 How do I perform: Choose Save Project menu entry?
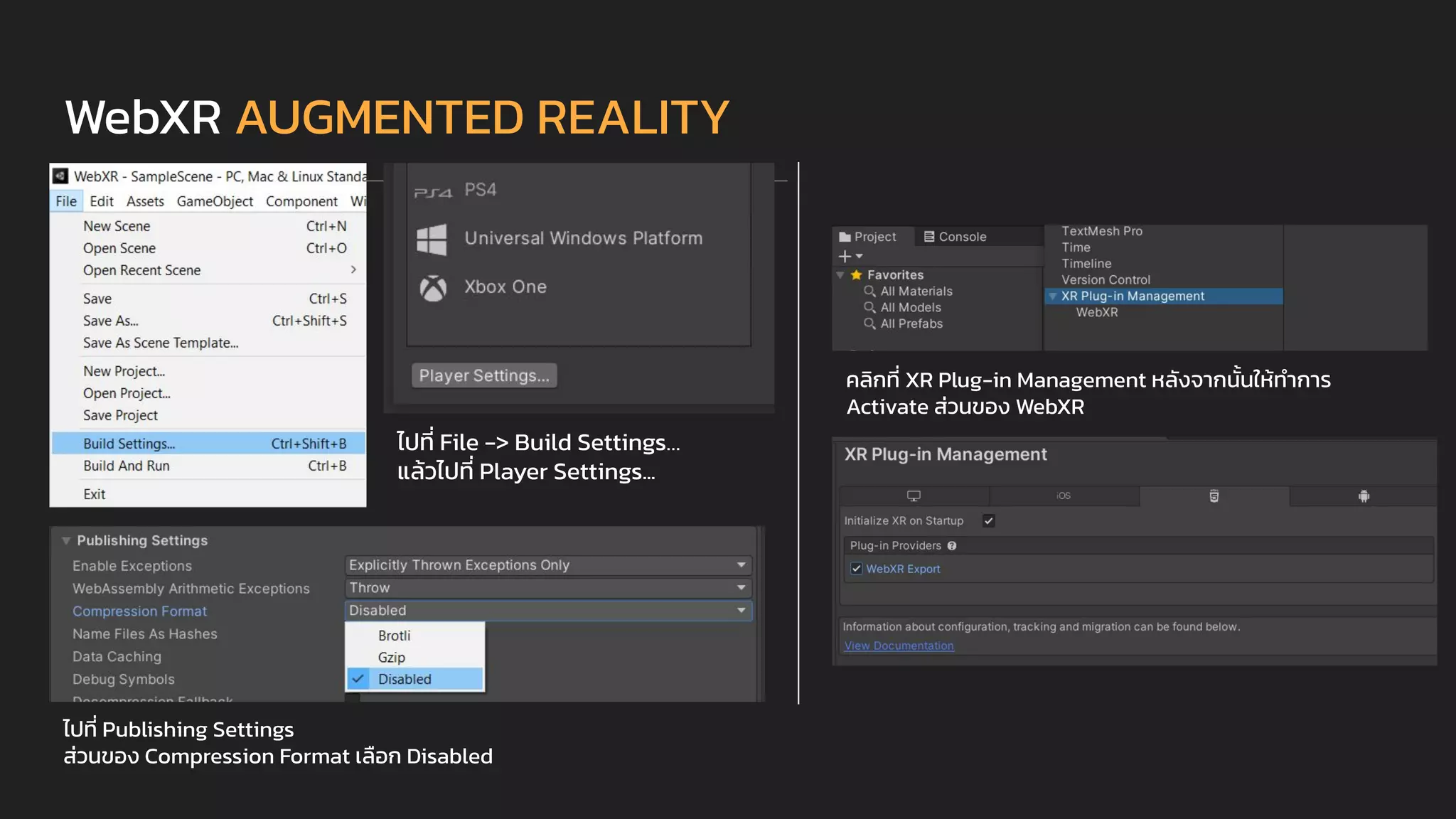[208, 415]
